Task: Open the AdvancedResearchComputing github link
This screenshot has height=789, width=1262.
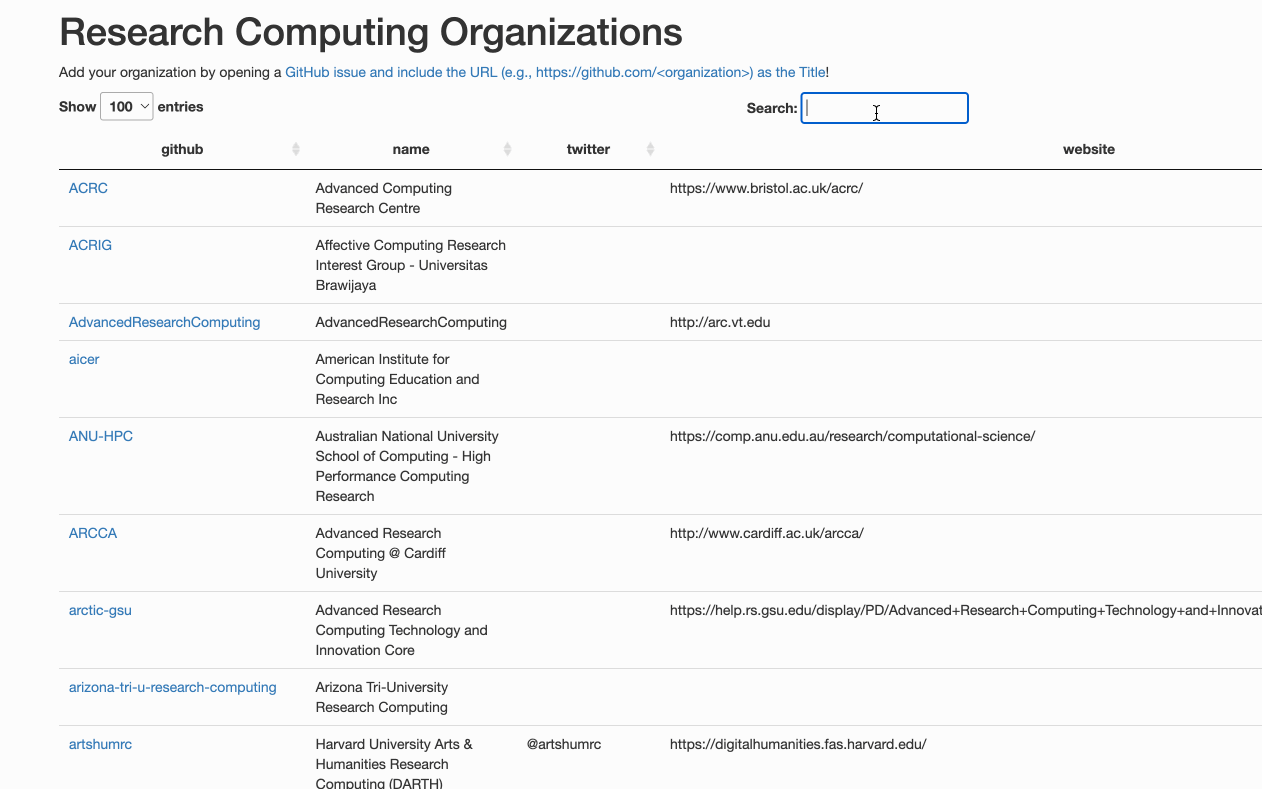Action: pyautogui.click(x=164, y=322)
